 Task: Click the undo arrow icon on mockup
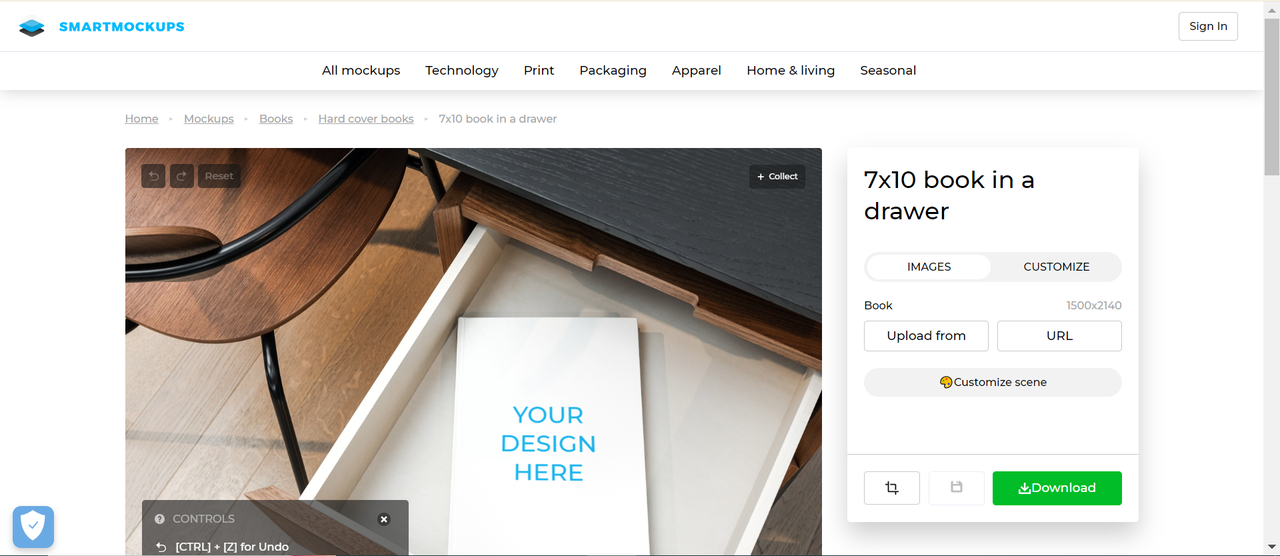[153, 176]
